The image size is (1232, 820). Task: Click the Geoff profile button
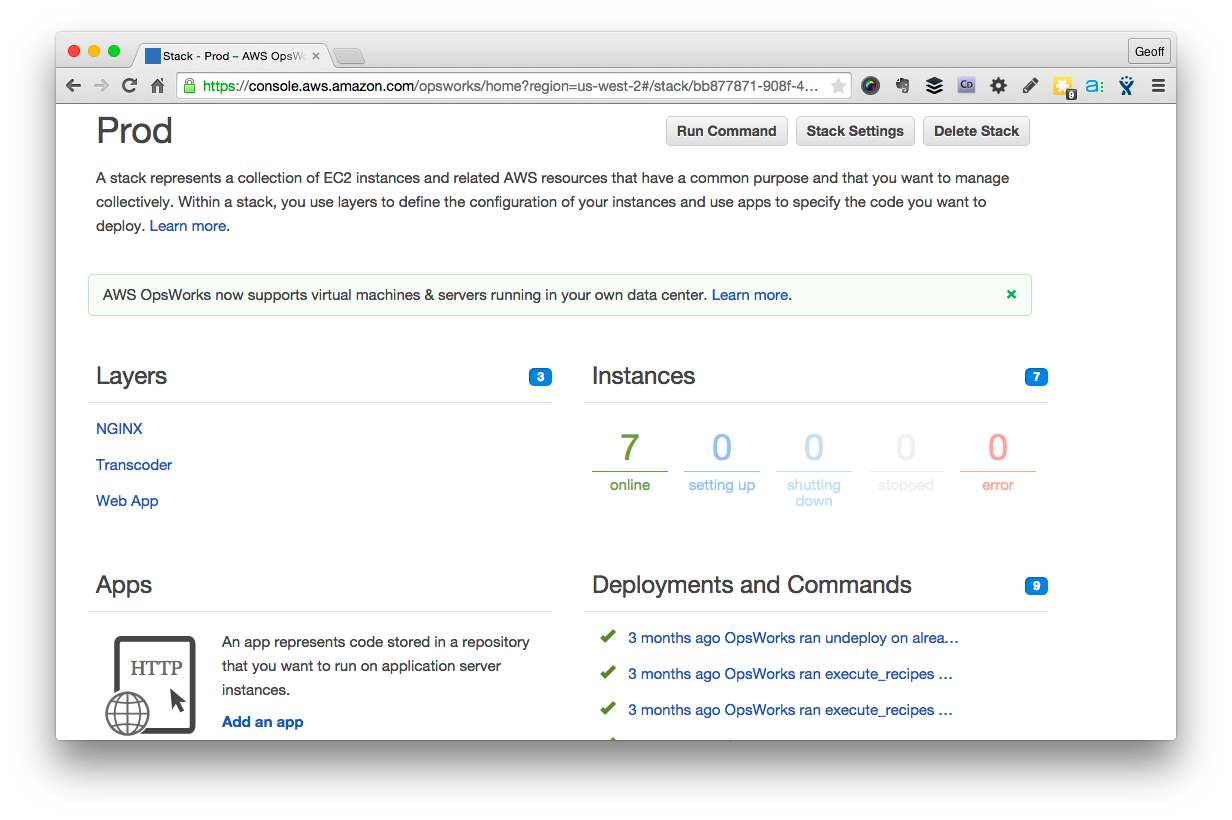(1149, 51)
